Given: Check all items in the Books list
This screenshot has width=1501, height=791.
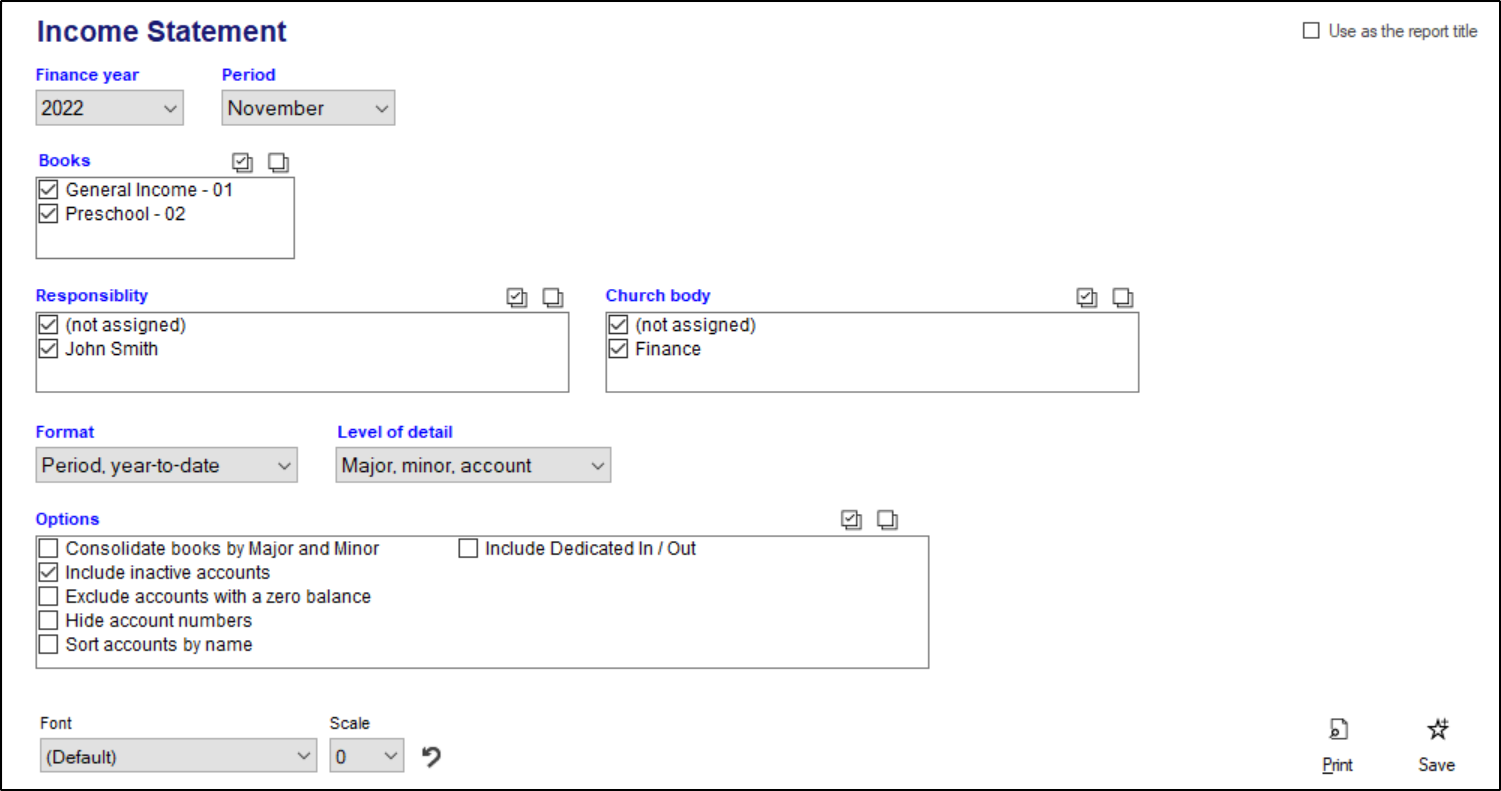Looking at the screenshot, I should pos(242,162).
